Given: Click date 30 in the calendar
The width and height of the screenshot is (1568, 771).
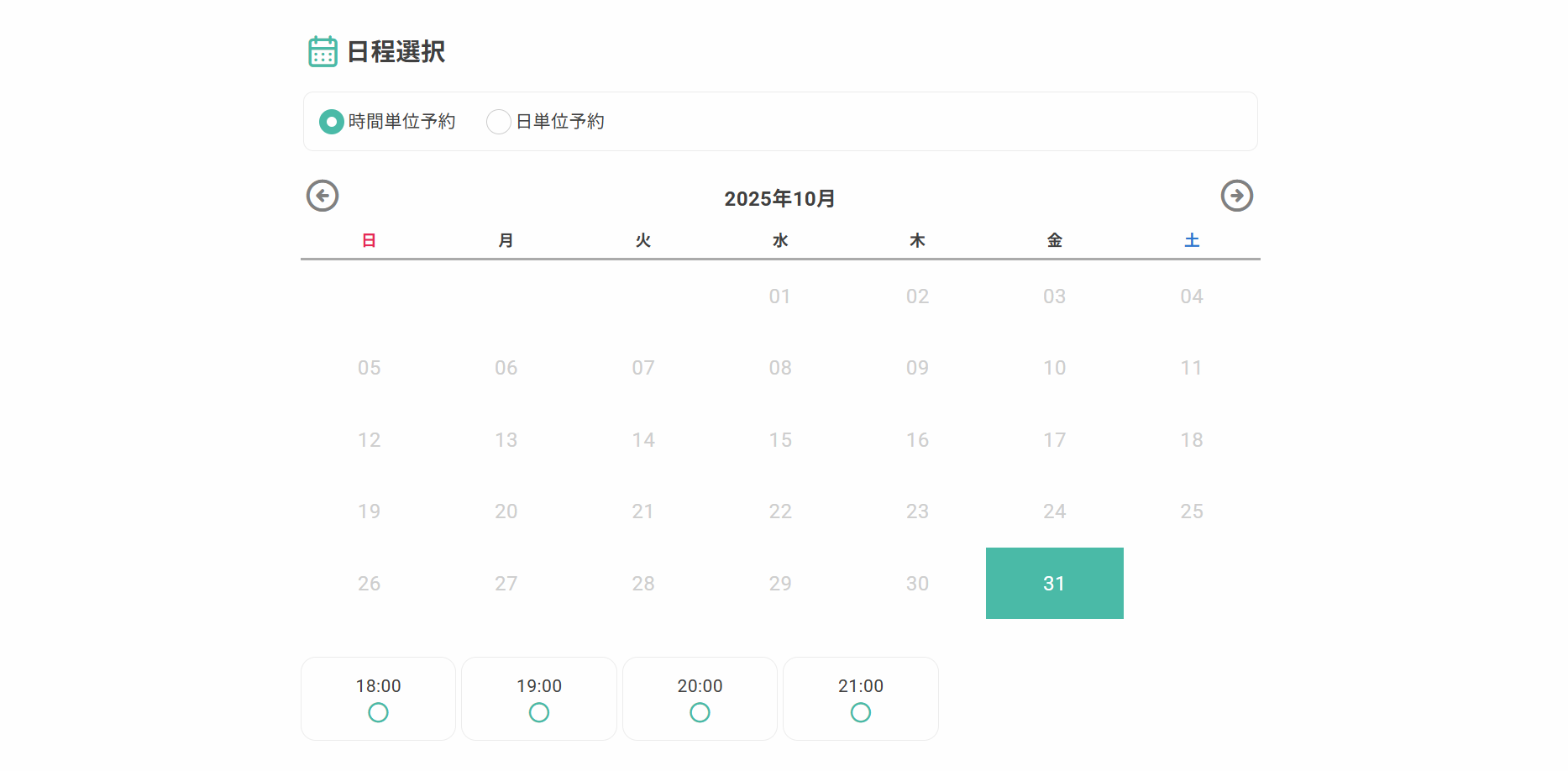Looking at the screenshot, I should click(917, 583).
